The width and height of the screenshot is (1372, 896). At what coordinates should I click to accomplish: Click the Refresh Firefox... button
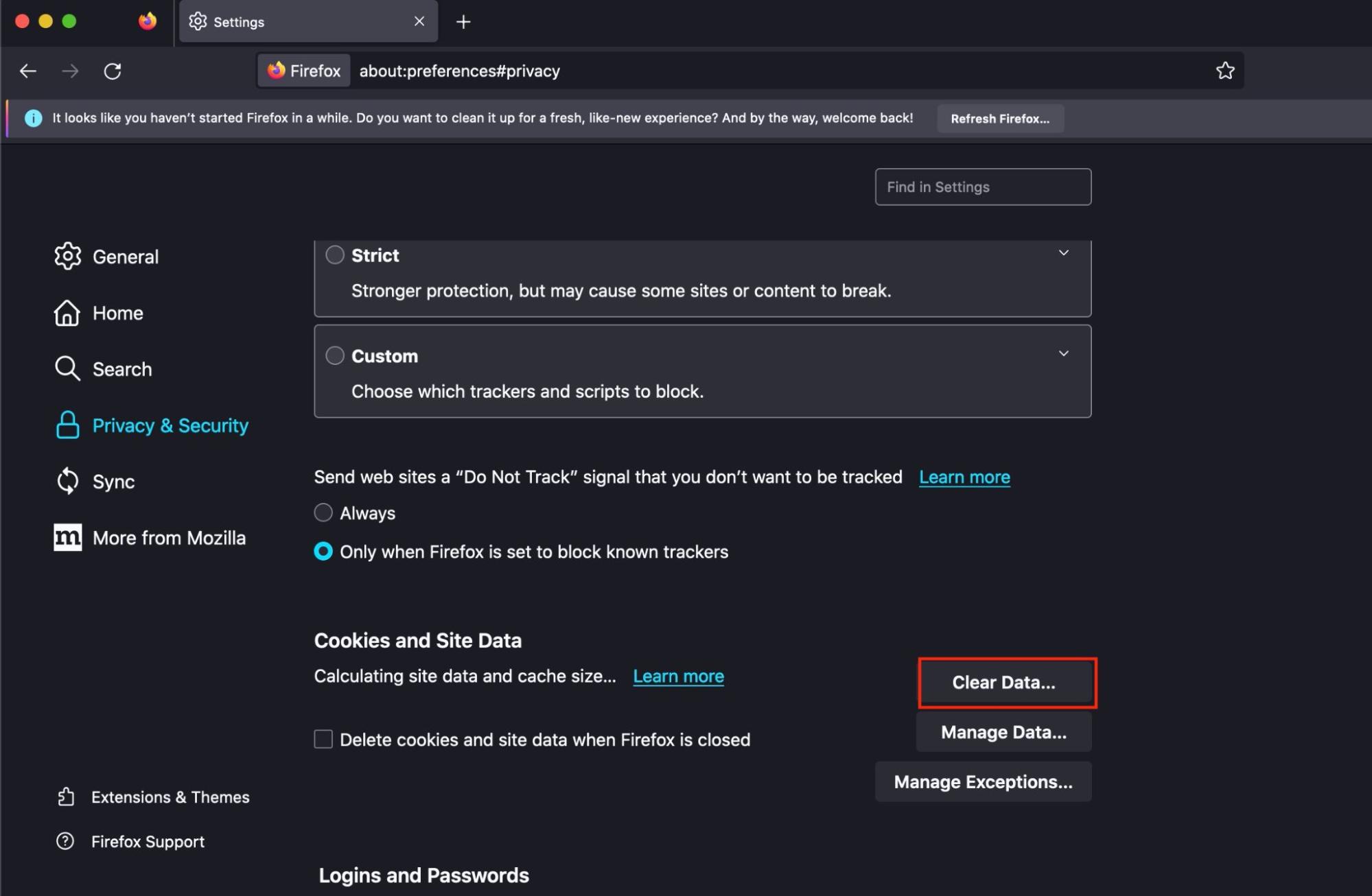1000,118
